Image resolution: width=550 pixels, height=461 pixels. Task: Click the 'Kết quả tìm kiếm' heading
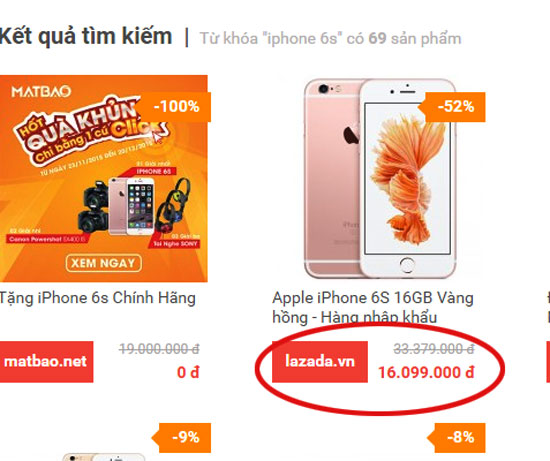(x=86, y=36)
